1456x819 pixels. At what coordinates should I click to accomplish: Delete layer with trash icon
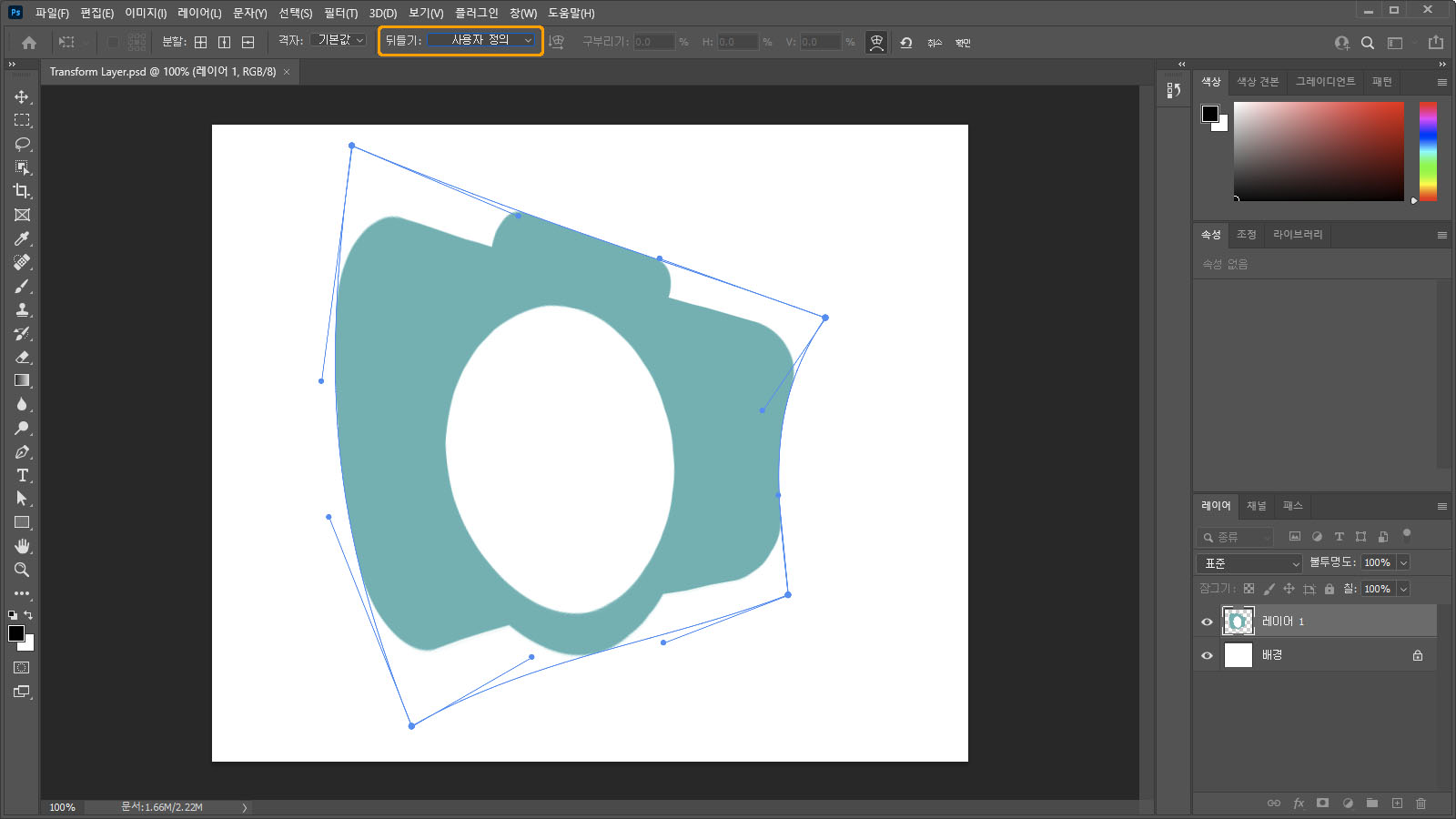coord(1421,803)
